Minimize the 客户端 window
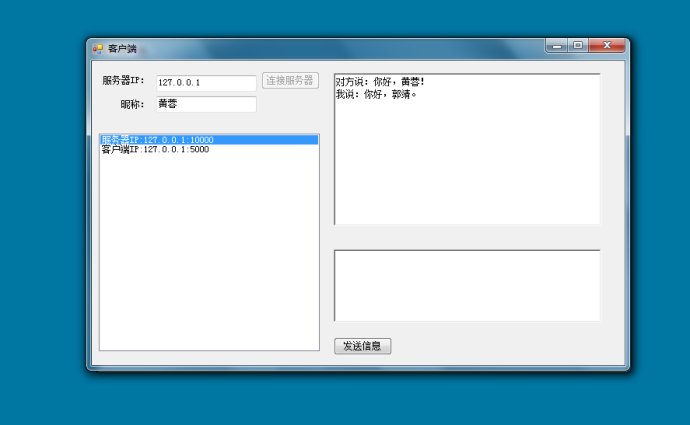Viewport: 690px width, 425px height. tap(557, 46)
